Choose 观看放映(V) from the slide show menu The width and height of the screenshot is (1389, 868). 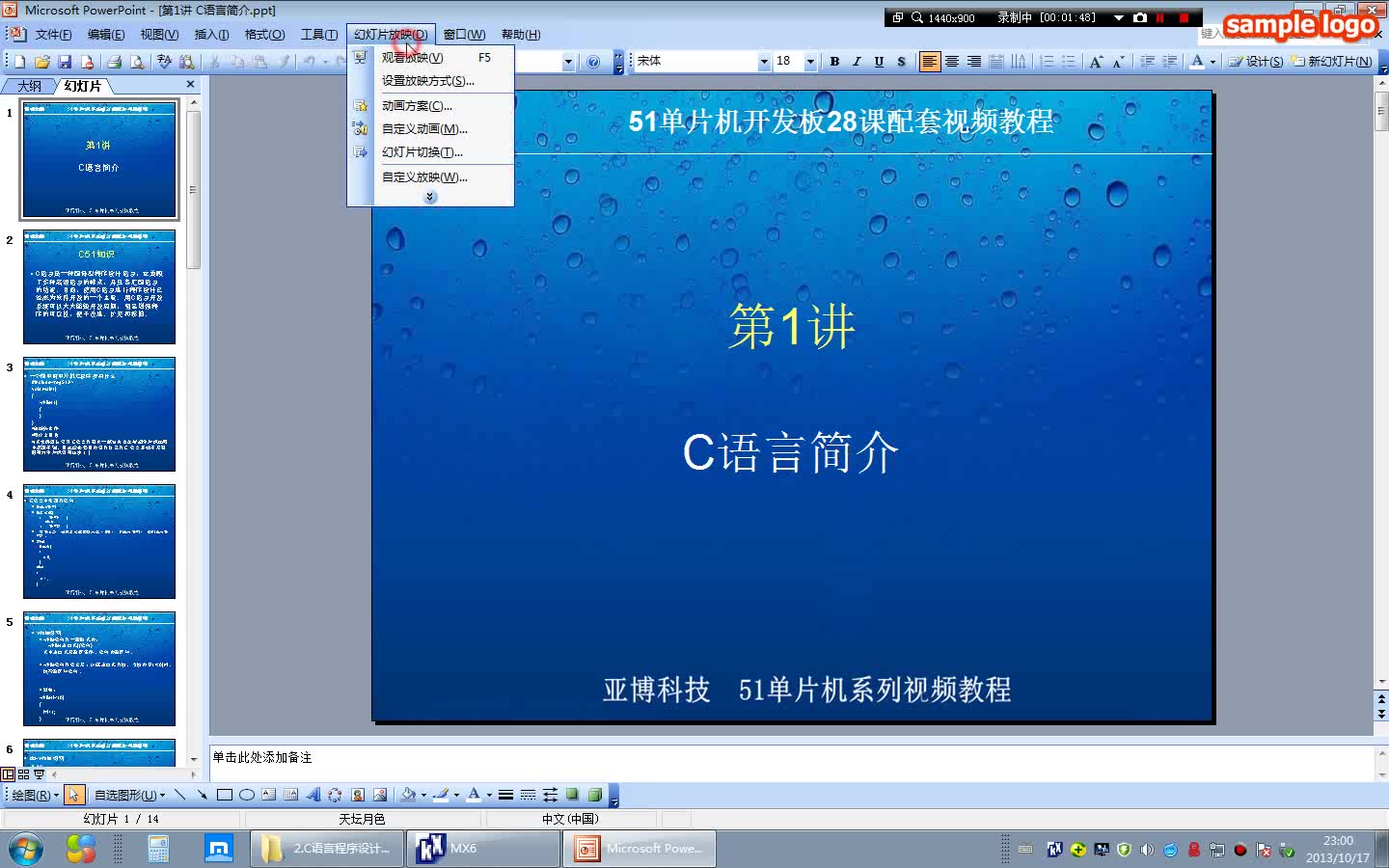click(430, 58)
